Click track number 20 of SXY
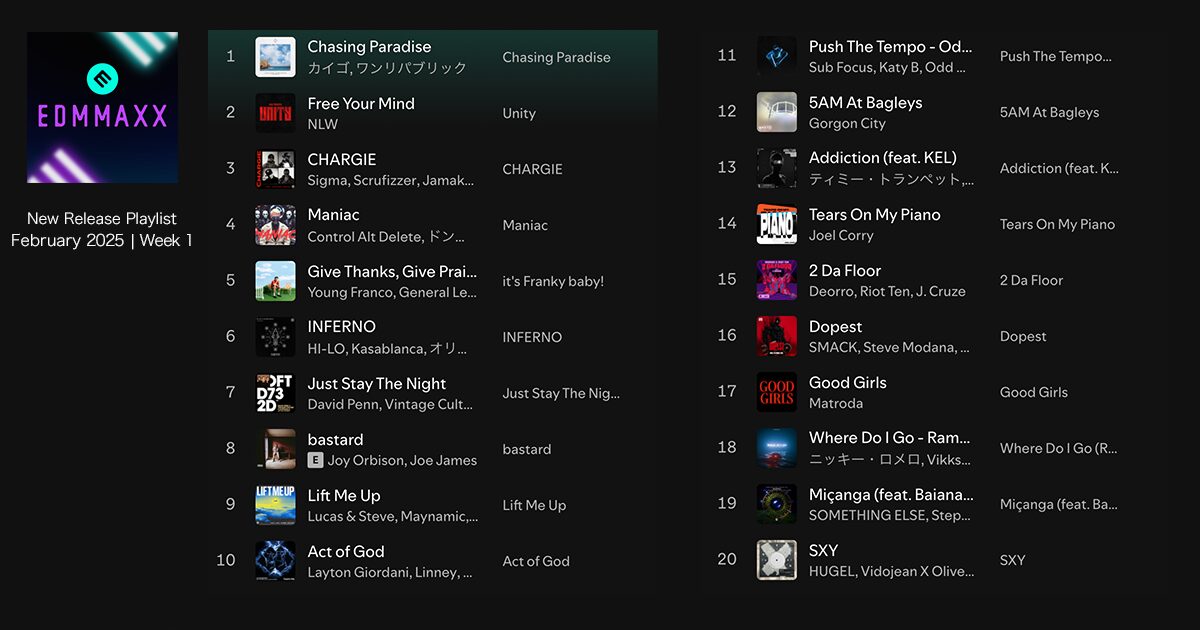Viewport: 1200px width, 630px height. click(727, 560)
